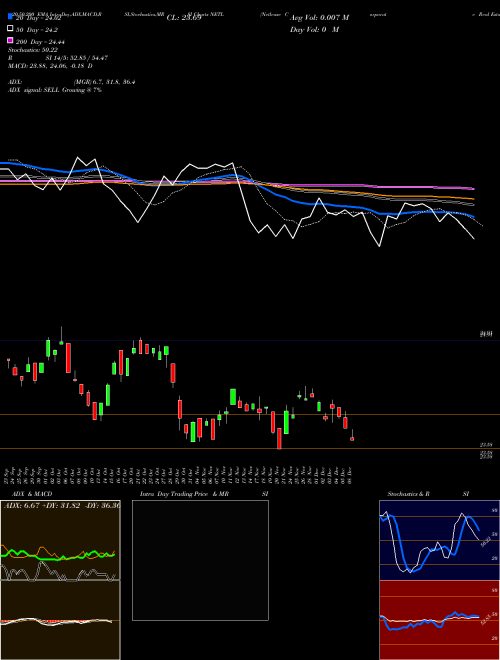Click the magenta 200 Day legend swatch
The width and height of the screenshot is (500, 660).
[10, 40]
